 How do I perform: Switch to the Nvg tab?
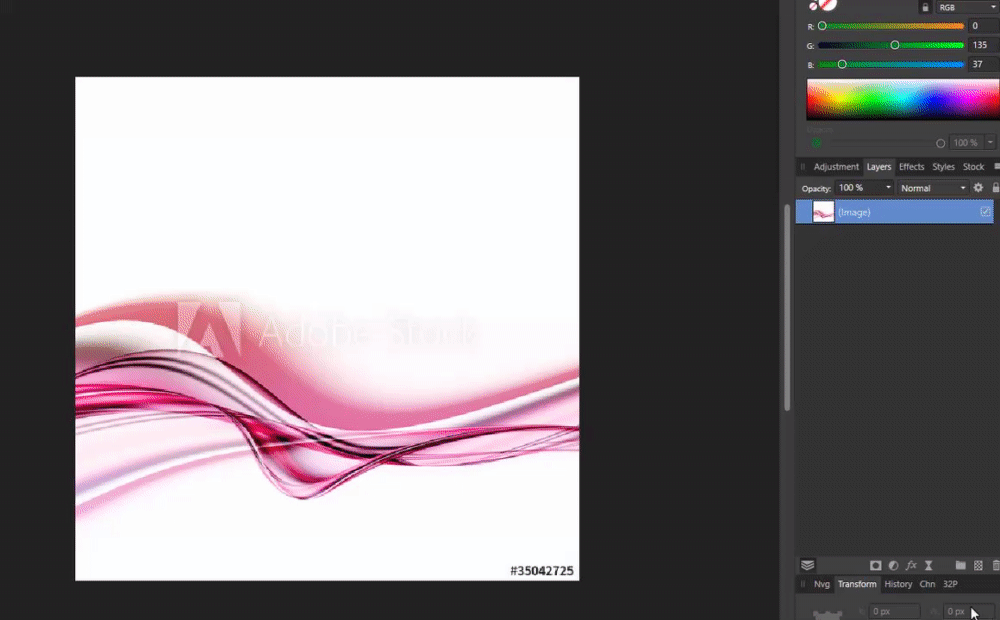(x=821, y=584)
